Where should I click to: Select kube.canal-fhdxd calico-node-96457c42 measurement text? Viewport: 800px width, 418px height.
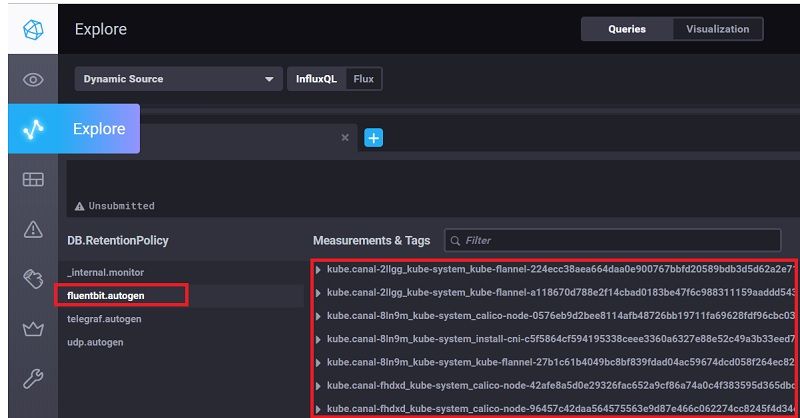561,408
